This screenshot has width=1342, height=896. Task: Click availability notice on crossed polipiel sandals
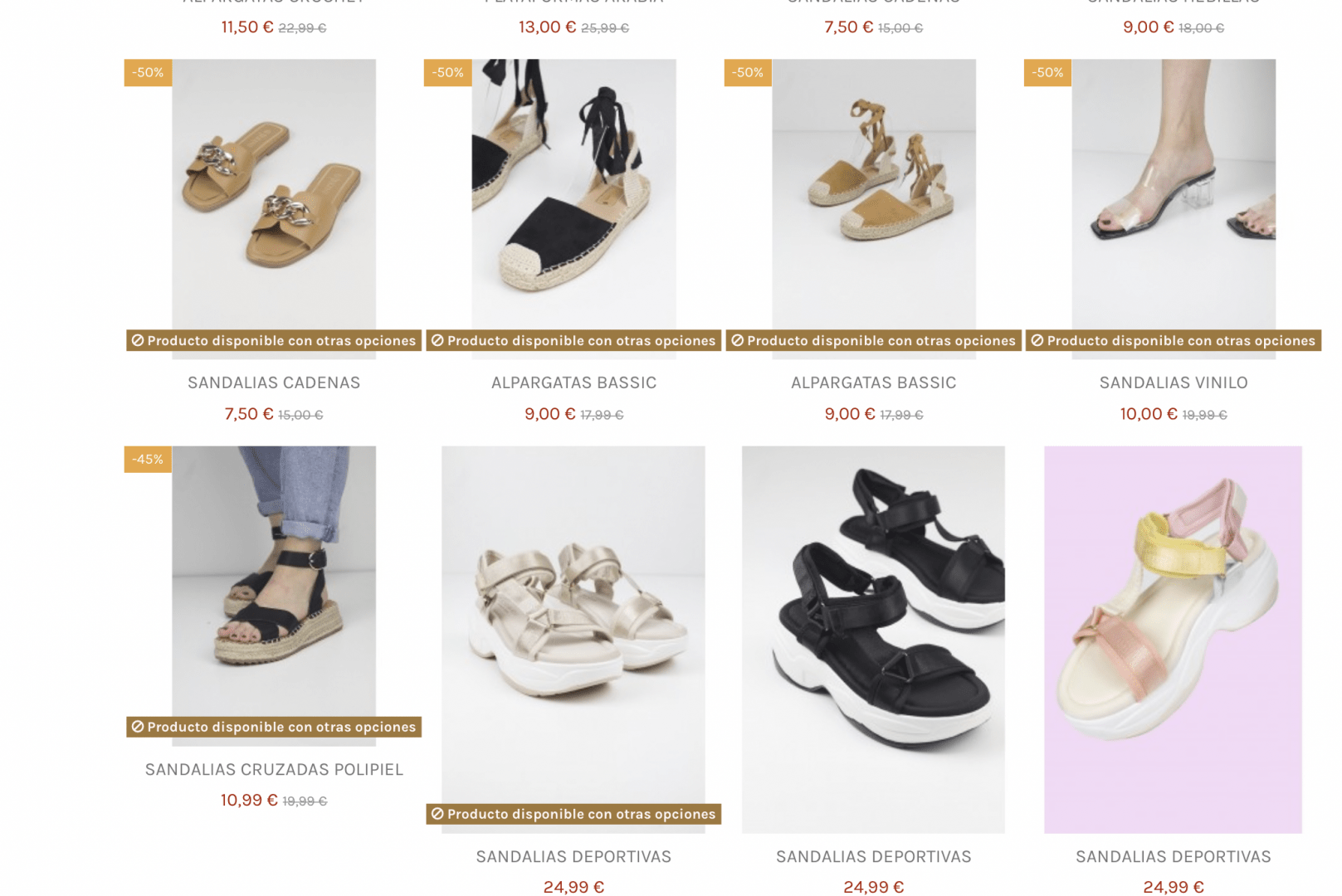tap(274, 727)
